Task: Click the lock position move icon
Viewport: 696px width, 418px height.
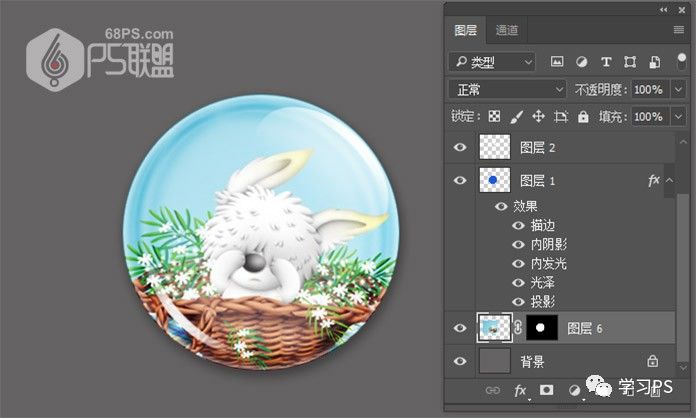Action: (x=538, y=117)
